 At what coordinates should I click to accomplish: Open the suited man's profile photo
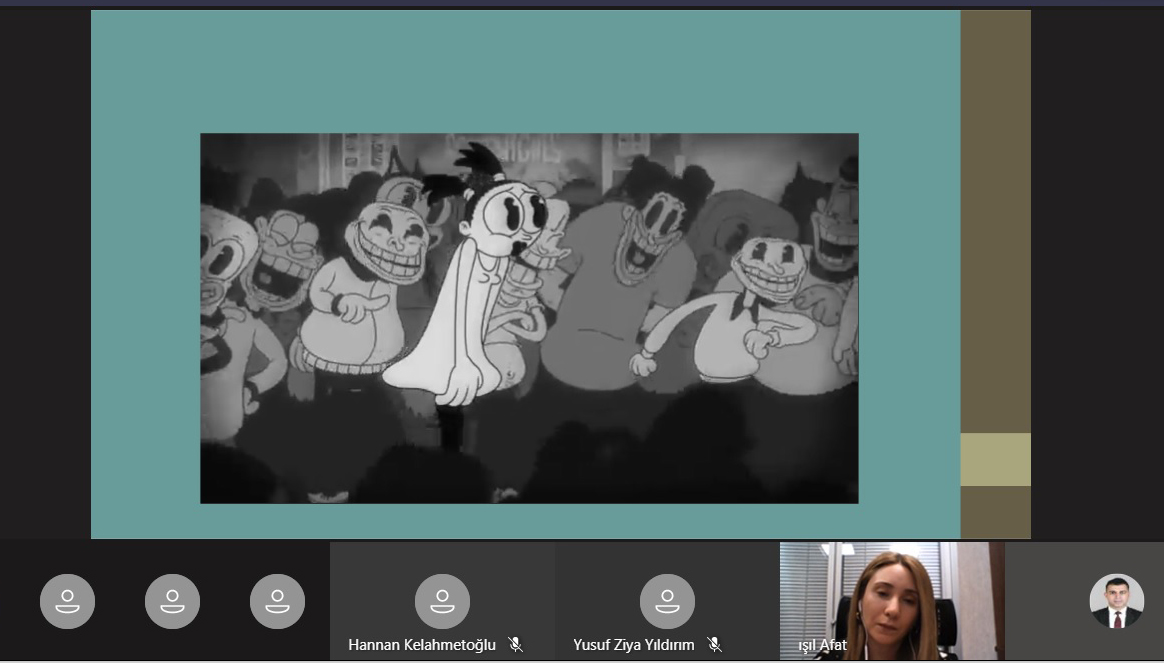click(1116, 601)
